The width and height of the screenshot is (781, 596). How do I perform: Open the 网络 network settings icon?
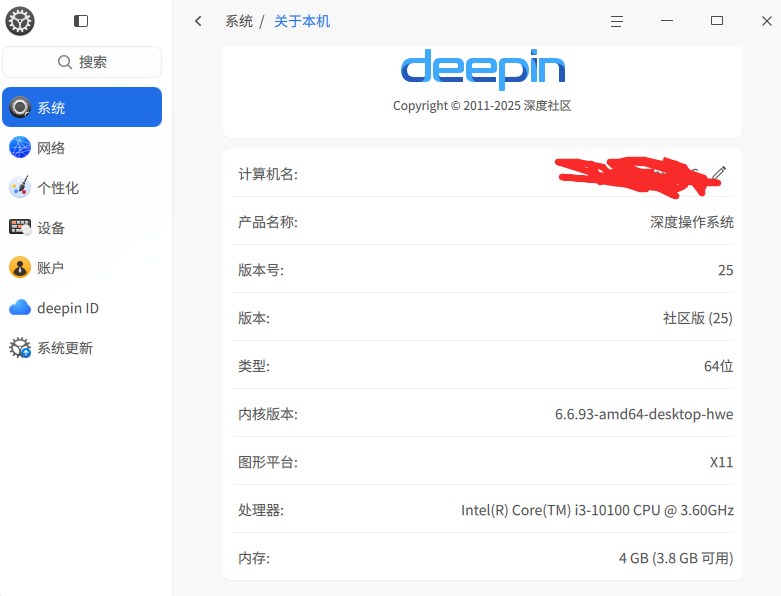click(20, 147)
